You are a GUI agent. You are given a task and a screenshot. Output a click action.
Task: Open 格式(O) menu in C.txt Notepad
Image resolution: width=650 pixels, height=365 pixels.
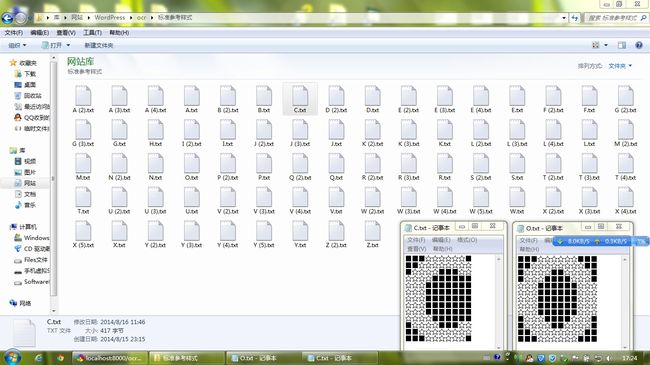467,240
